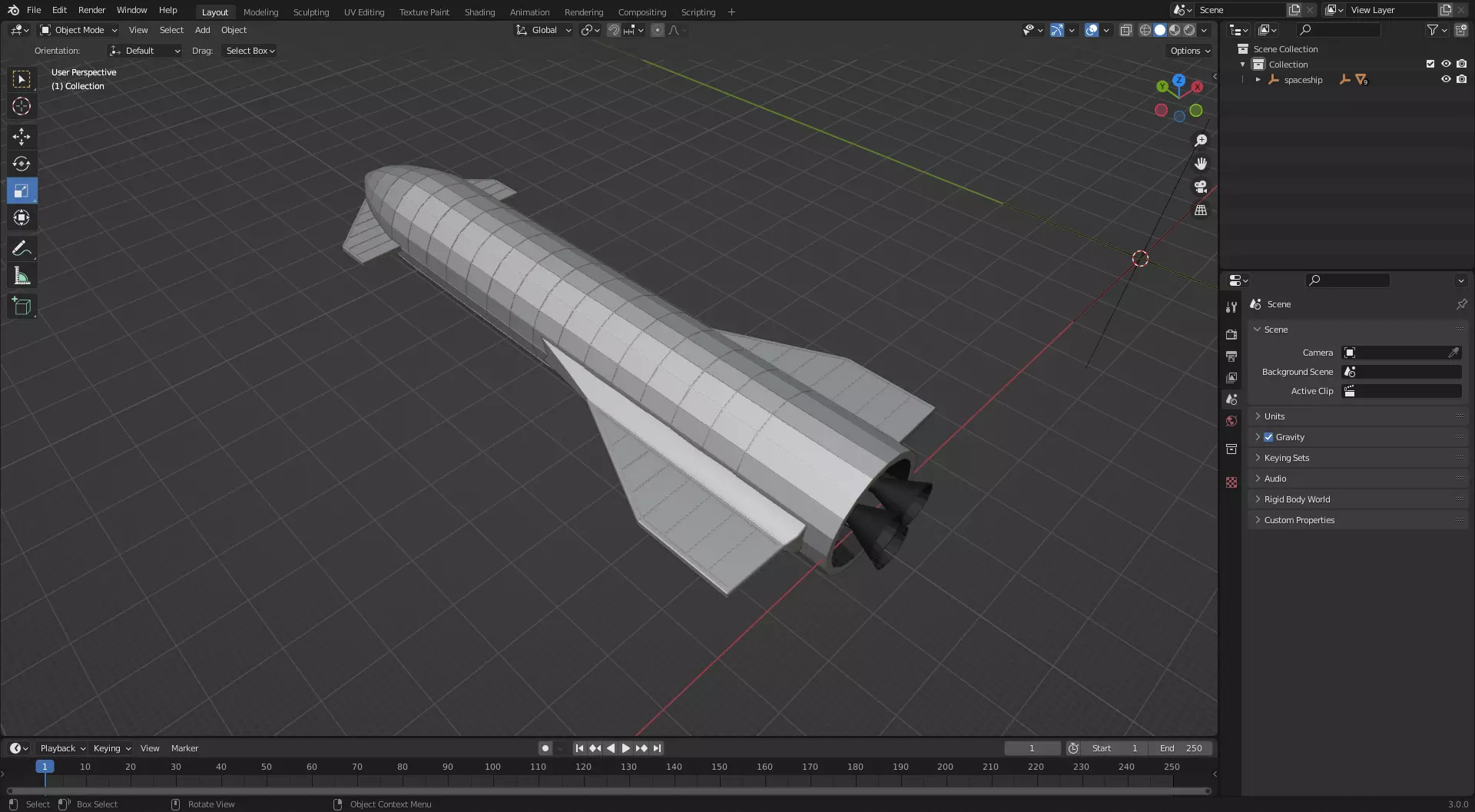This screenshot has height=812, width=1475.
Task: Open the Output properties tab
Action: pyautogui.click(x=1231, y=356)
